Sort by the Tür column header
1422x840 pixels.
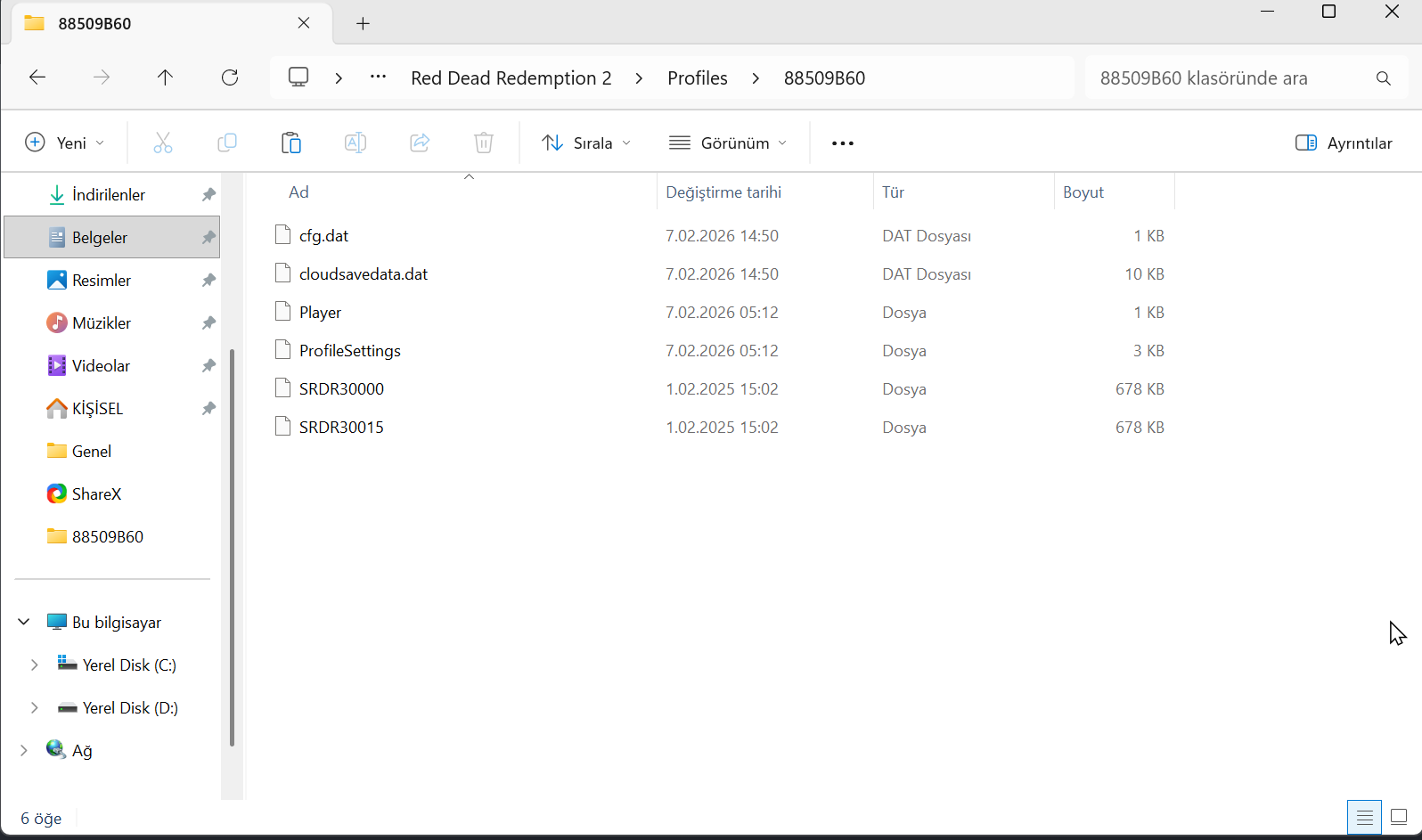tap(893, 192)
